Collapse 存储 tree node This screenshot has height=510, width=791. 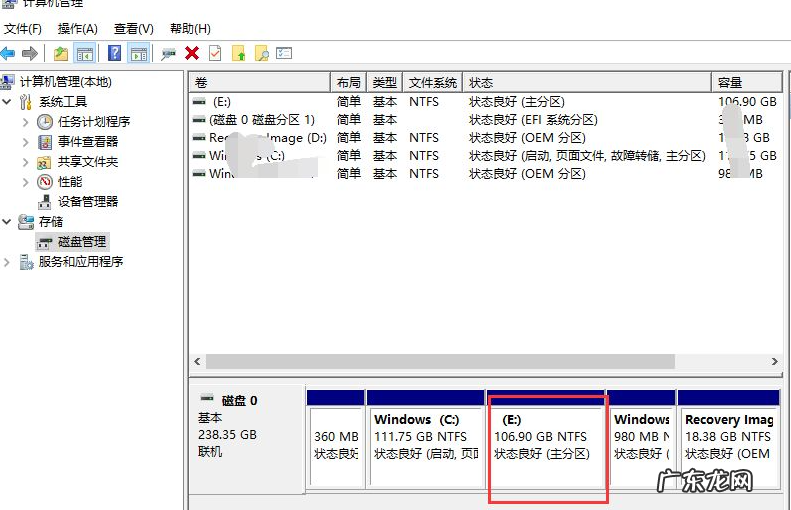point(7,221)
